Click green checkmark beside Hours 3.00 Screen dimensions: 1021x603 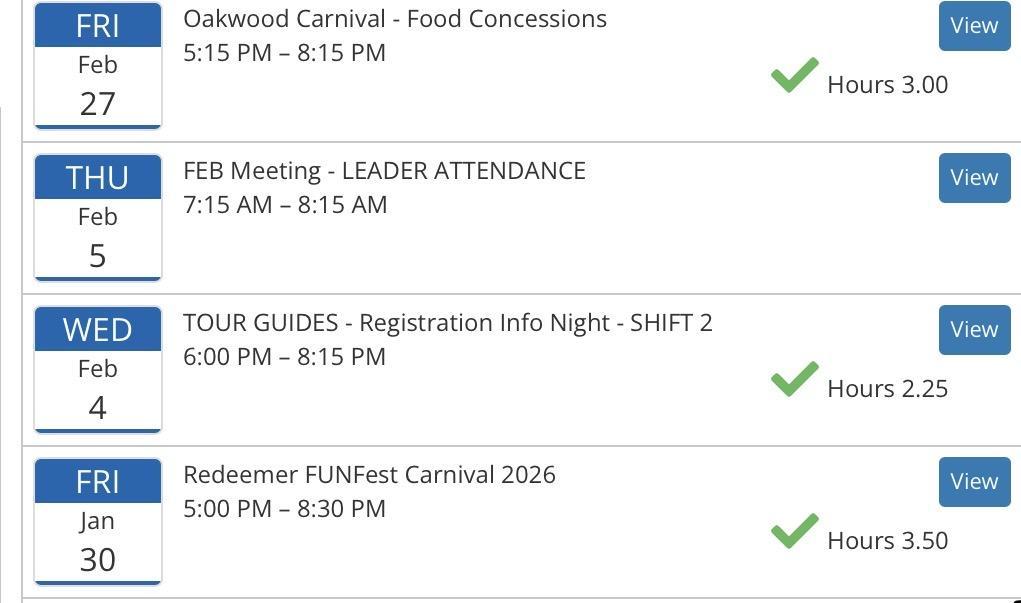click(x=795, y=76)
